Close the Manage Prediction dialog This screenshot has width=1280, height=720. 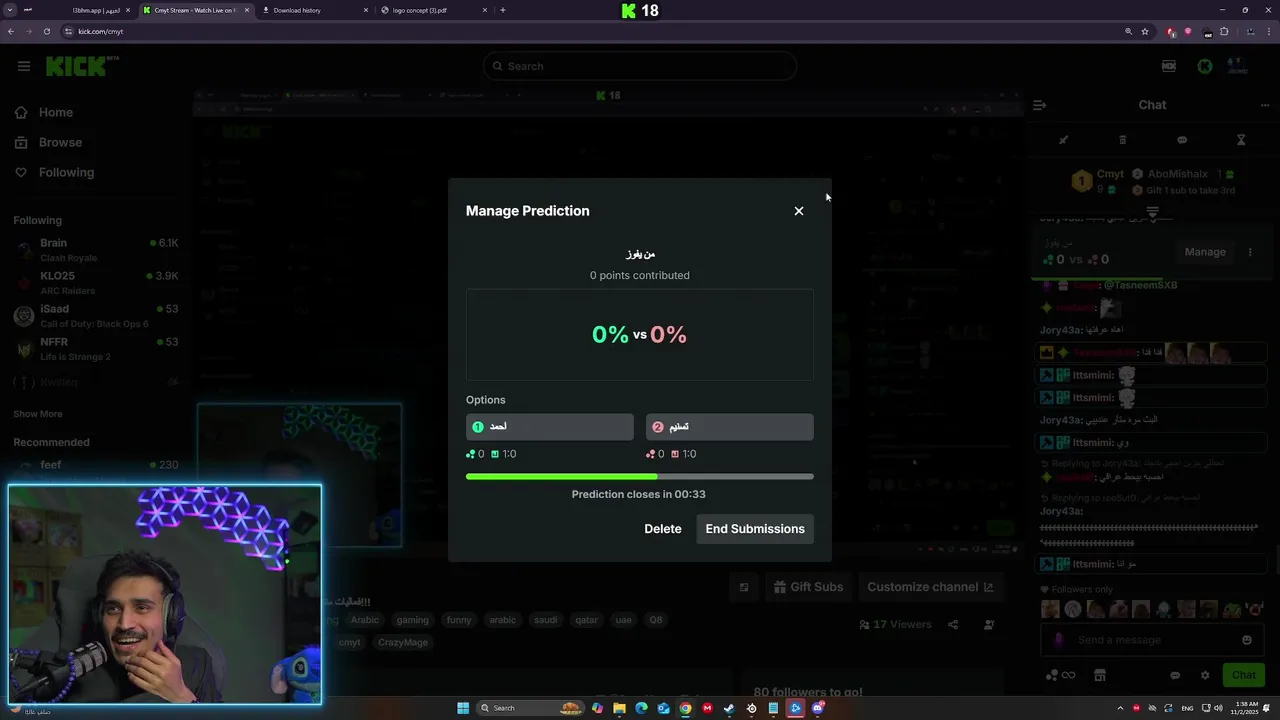798,211
